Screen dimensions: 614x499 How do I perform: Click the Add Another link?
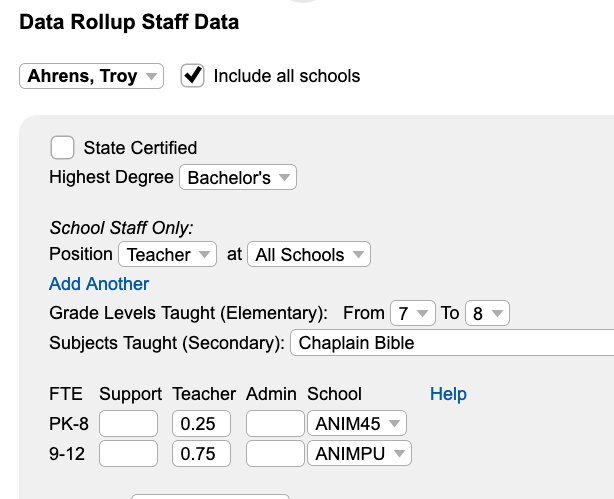[x=99, y=284]
